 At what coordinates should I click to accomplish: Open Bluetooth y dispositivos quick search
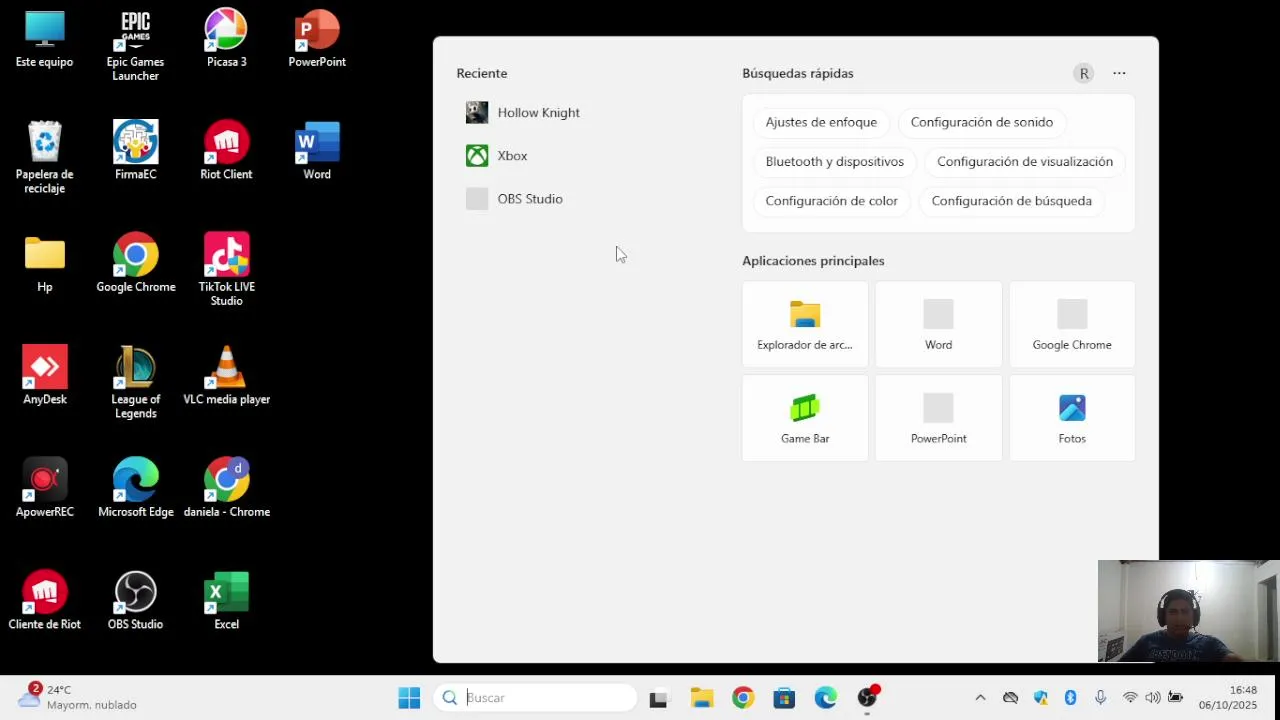(834, 162)
